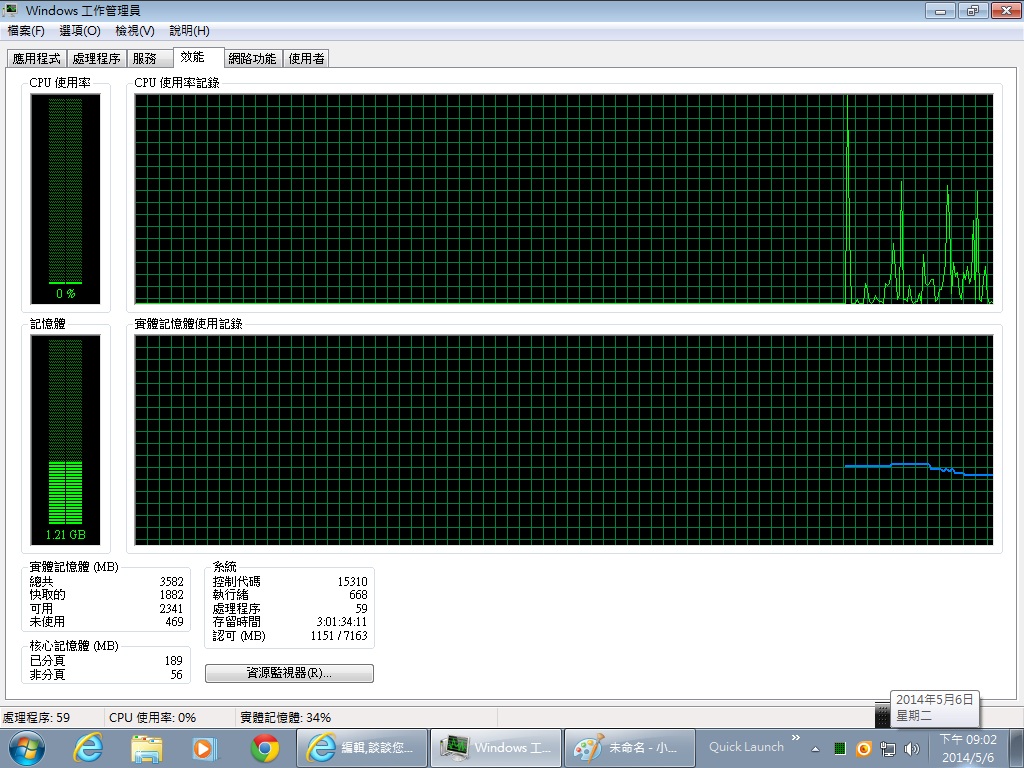Open Windows Media Player from the taskbar
Image resolution: width=1024 pixels, height=768 pixels.
[x=204, y=748]
